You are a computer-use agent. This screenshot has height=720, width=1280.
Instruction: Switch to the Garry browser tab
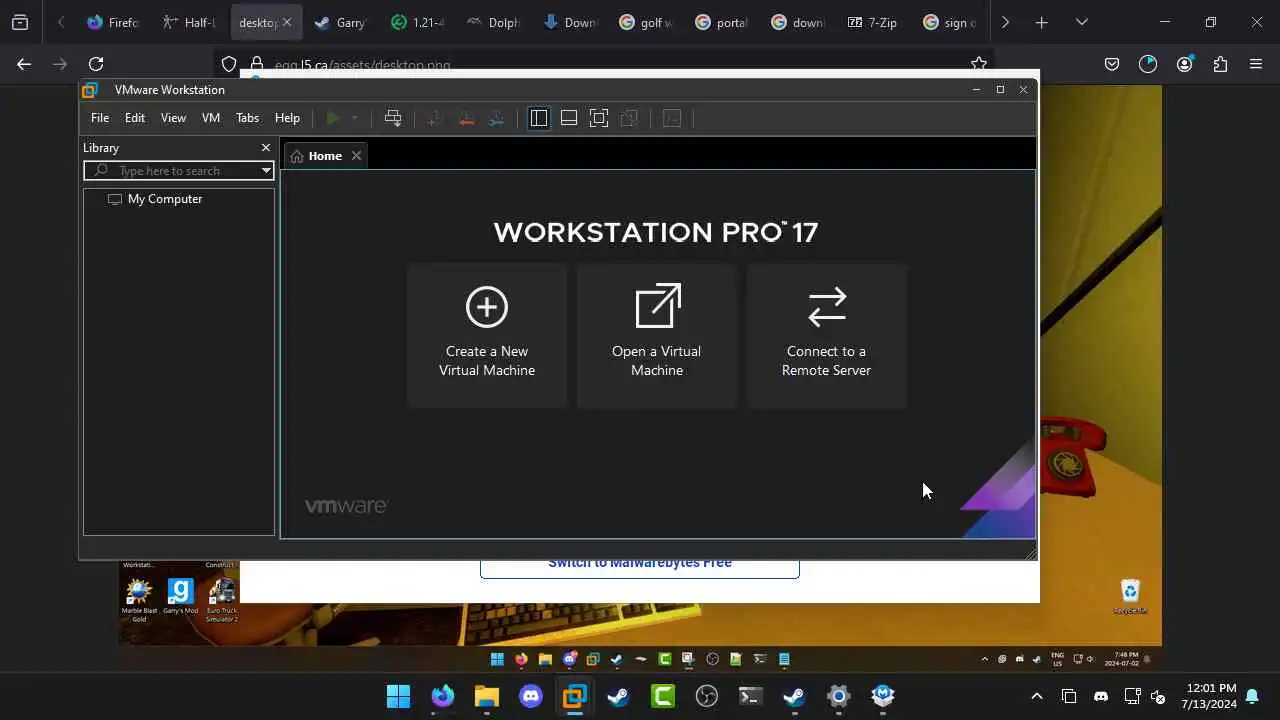[340, 22]
